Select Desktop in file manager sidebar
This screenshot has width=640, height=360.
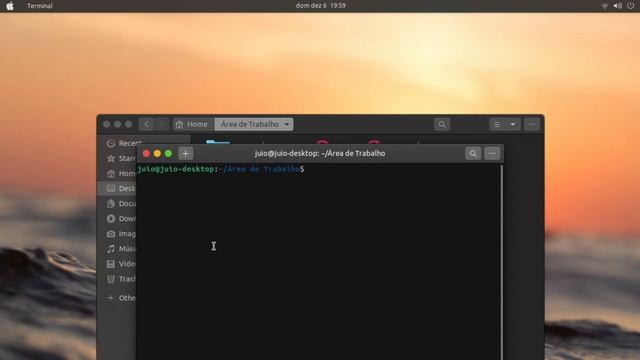118,188
